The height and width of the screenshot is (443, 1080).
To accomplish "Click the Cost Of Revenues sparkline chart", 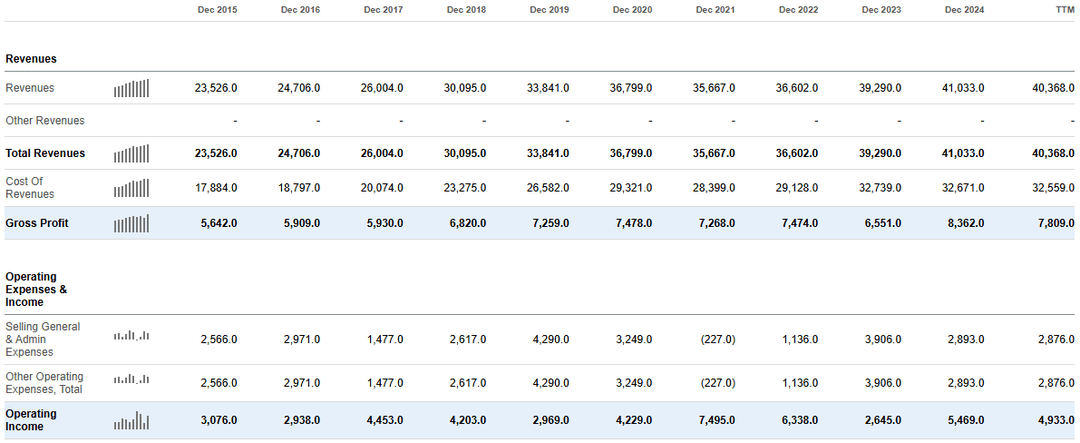I will click(131, 188).
